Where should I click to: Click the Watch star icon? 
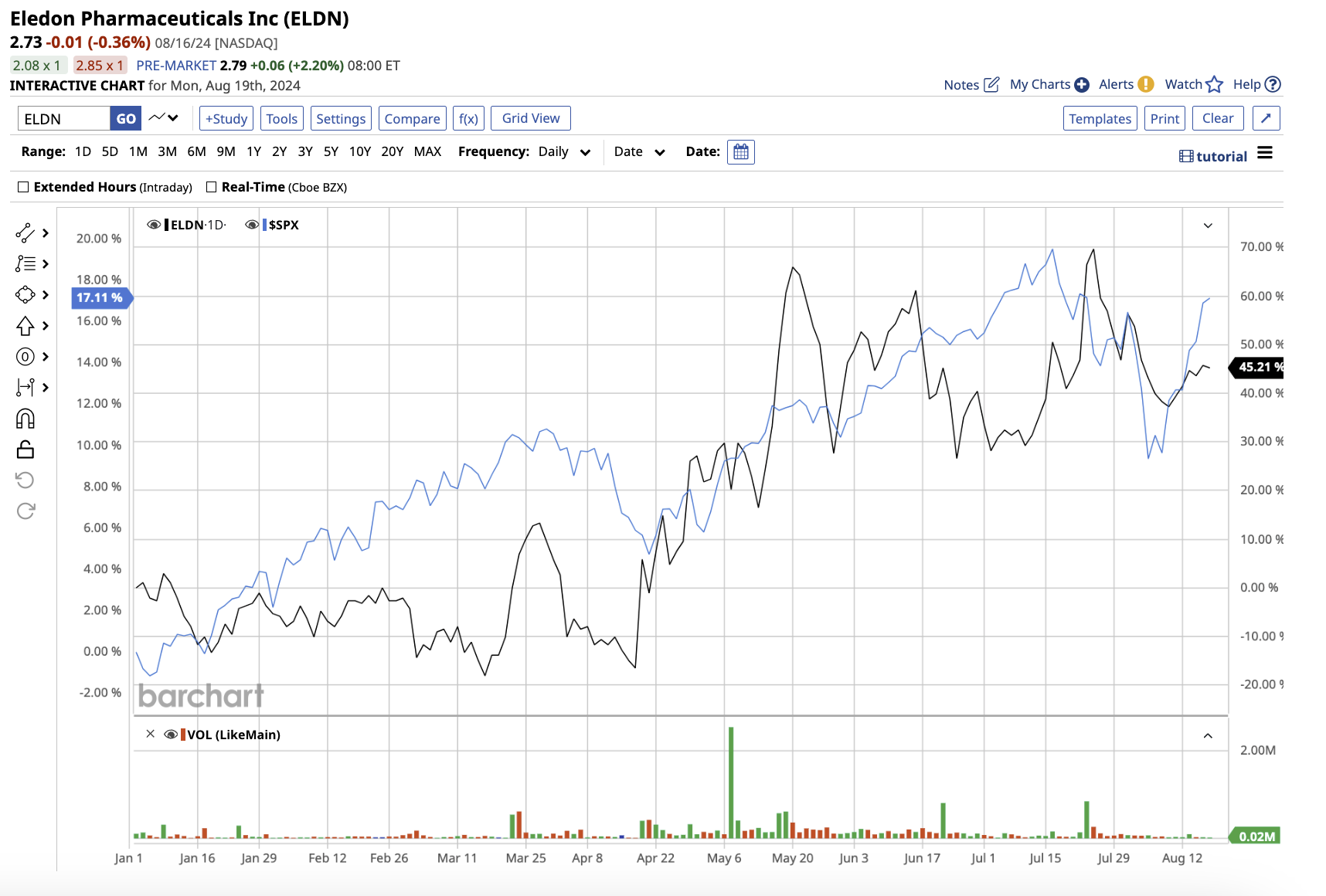click(1215, 84)
